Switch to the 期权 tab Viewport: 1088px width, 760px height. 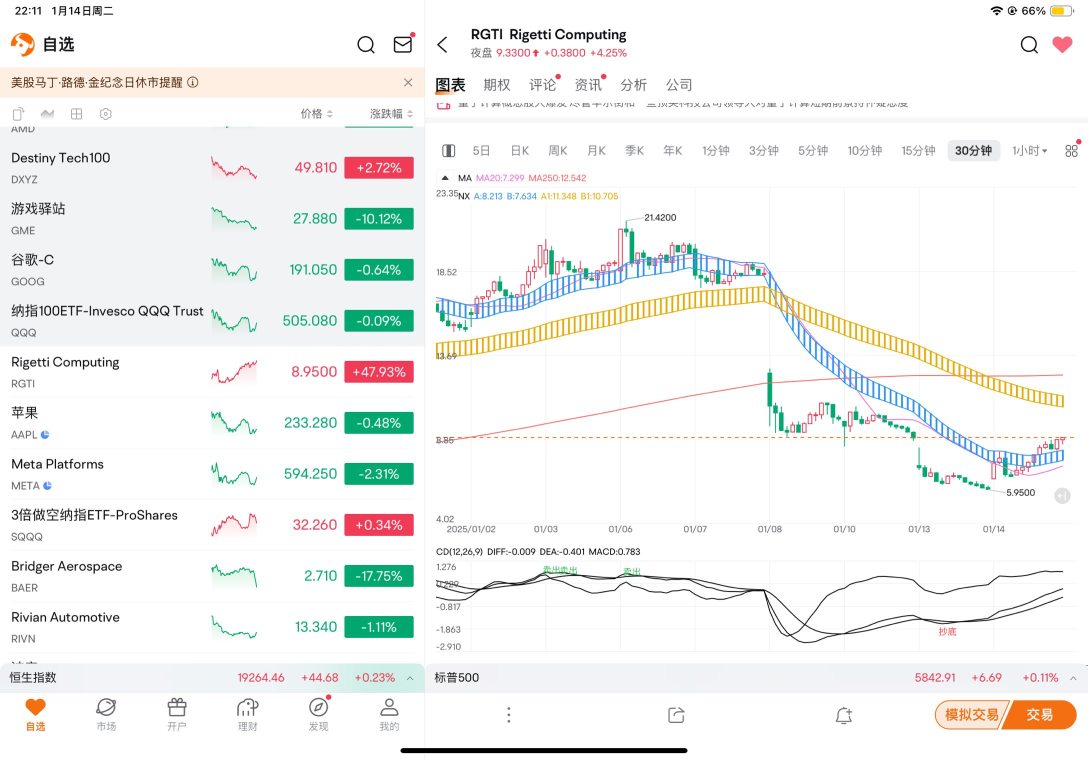coord(497,85)
